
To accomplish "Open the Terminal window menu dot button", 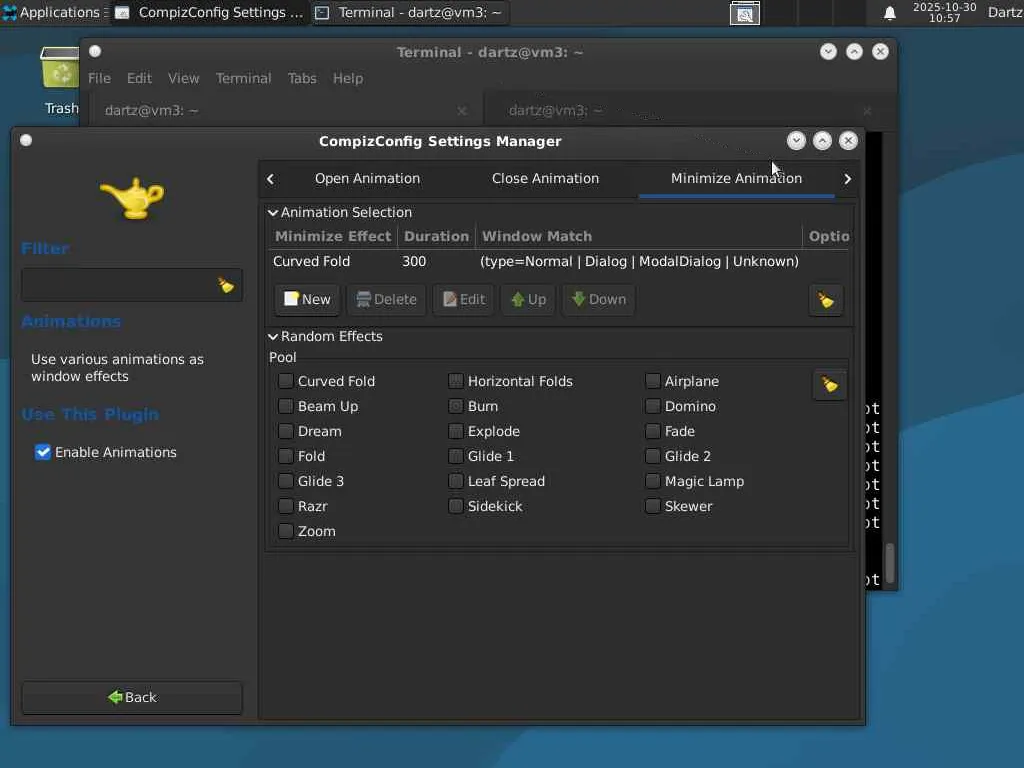I will pos(95,51).
